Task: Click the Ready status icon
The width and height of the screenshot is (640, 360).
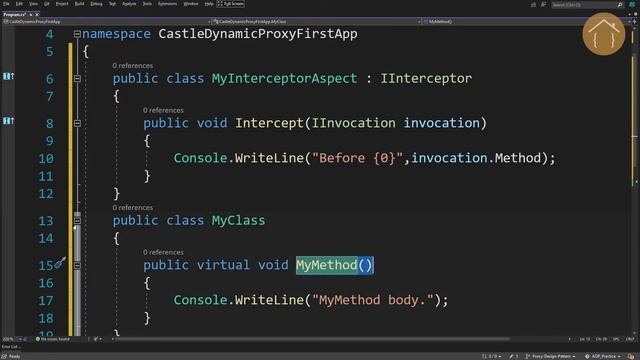Action: pos(4,356)
